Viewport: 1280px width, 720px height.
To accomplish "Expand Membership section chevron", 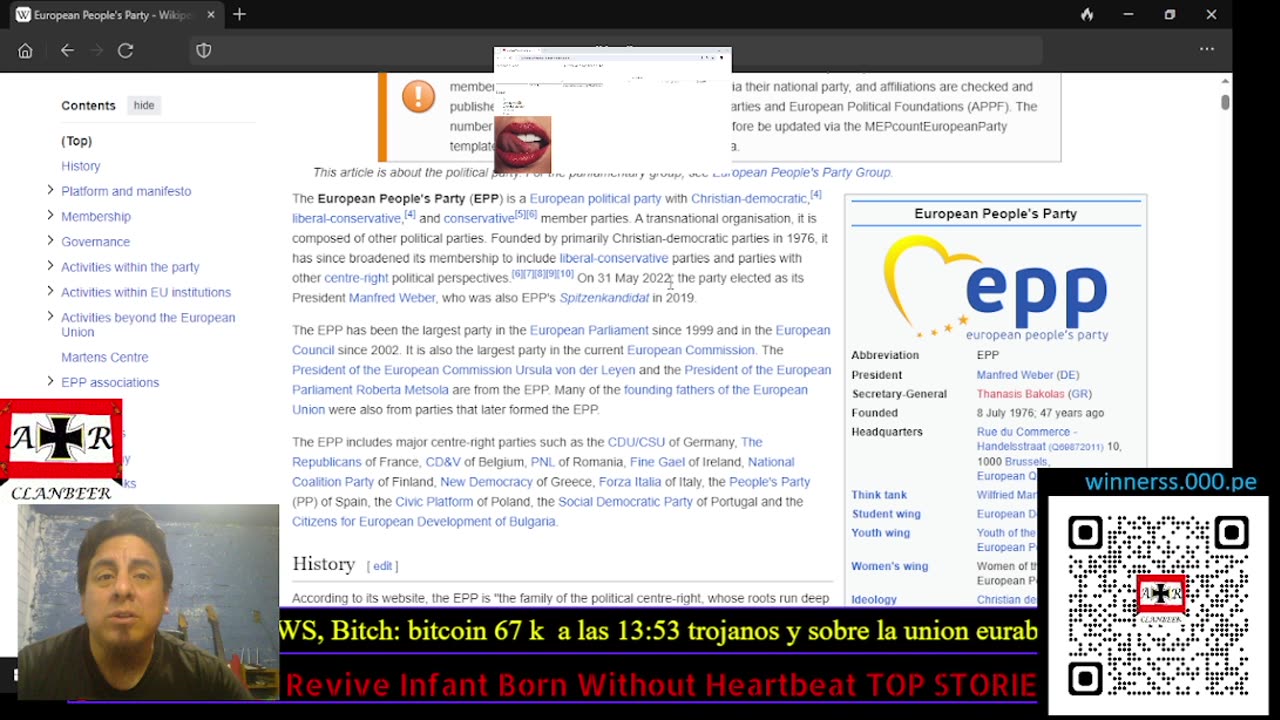I will tap(50, 215).
